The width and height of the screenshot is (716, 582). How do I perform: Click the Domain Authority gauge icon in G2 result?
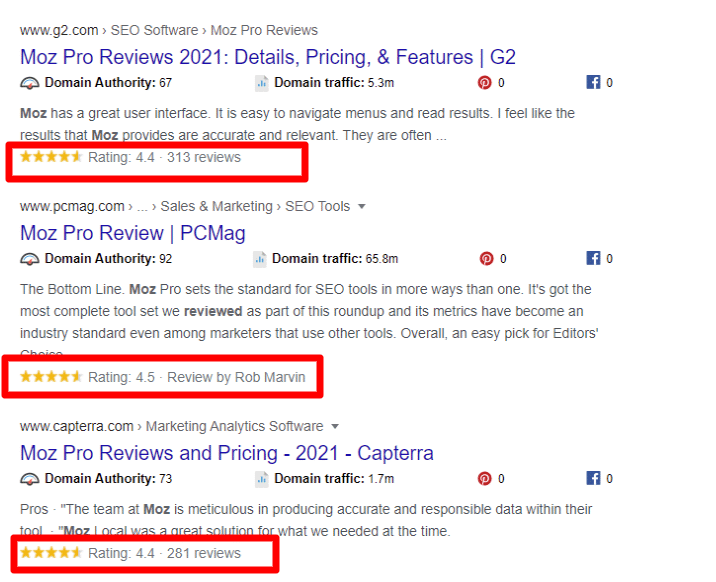(30, 83)
